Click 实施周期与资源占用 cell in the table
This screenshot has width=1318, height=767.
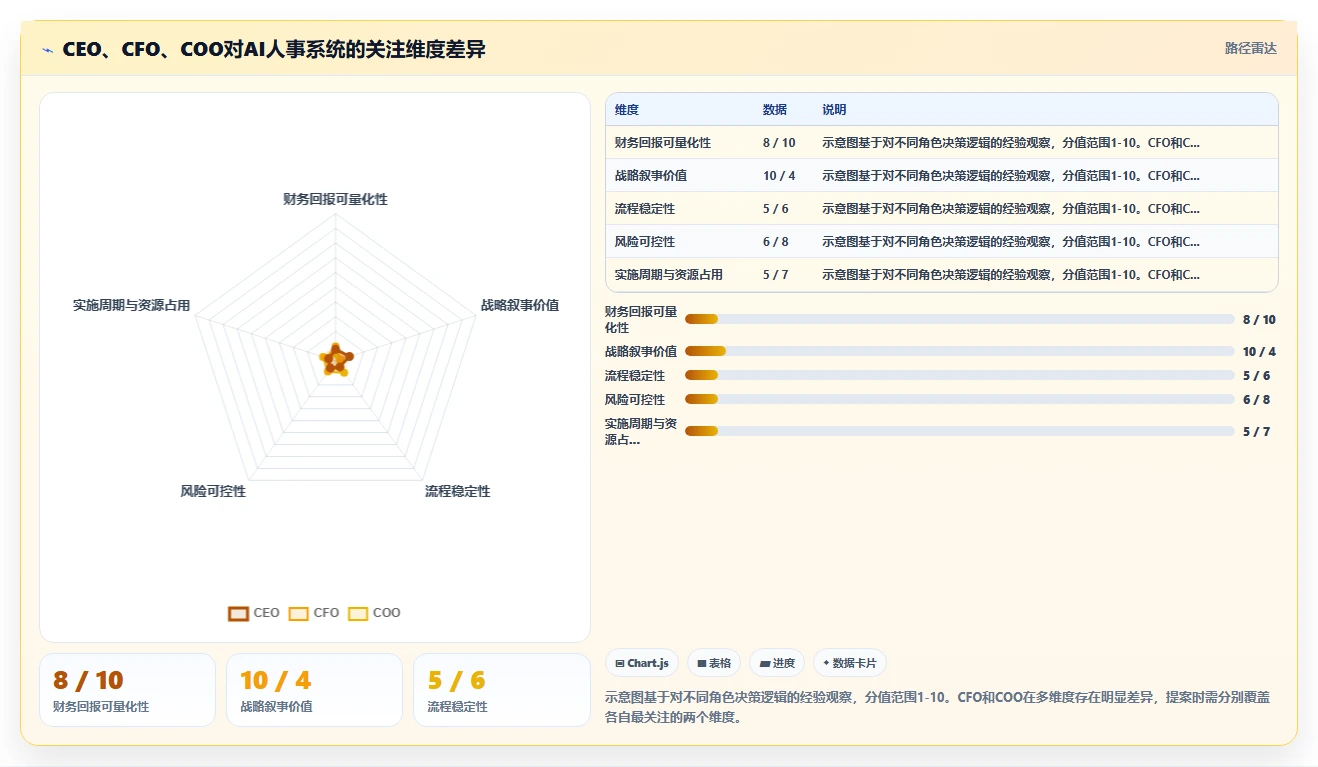[669, 275]
